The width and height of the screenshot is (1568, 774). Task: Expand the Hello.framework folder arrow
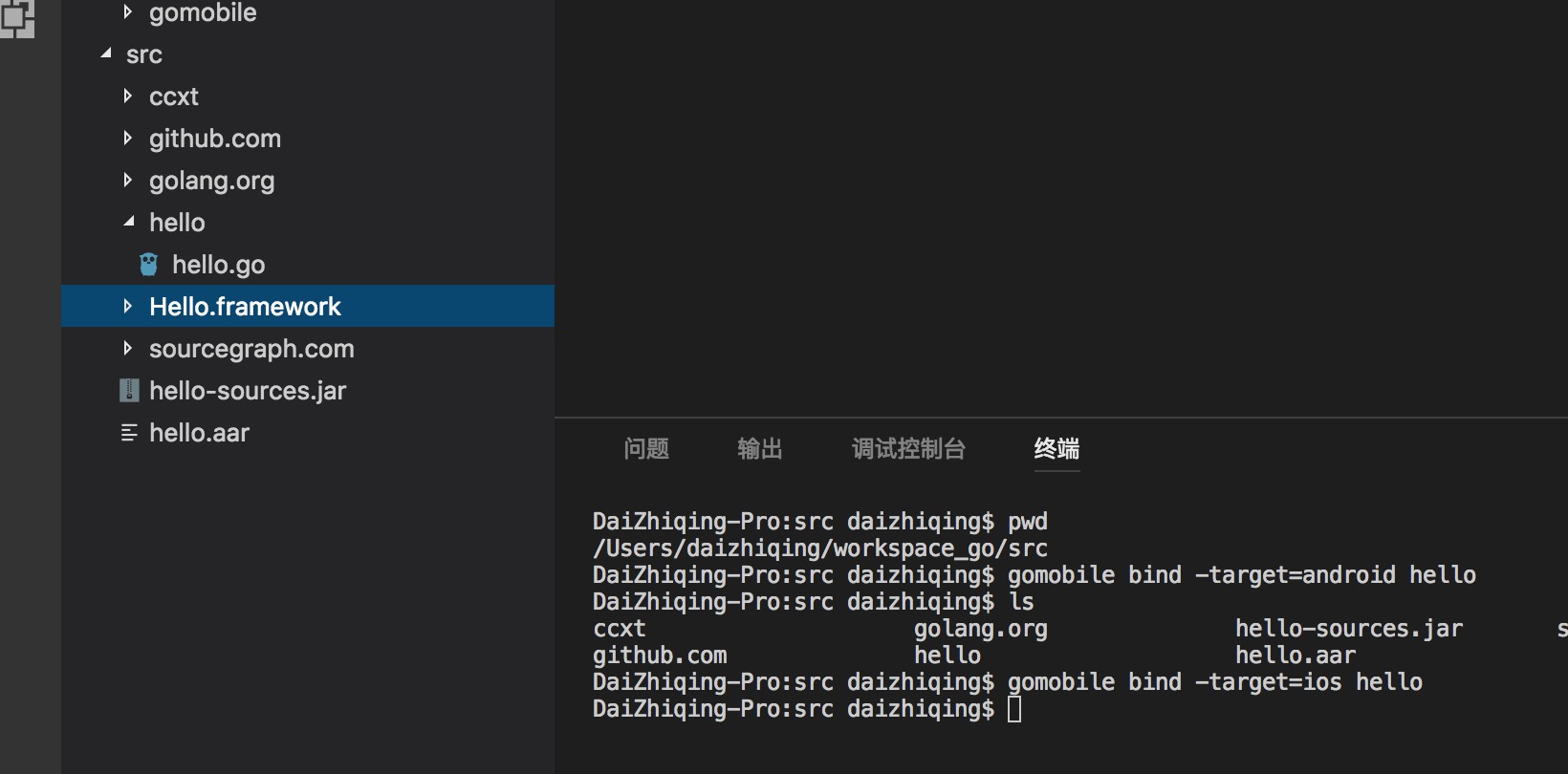click(127, 306)
